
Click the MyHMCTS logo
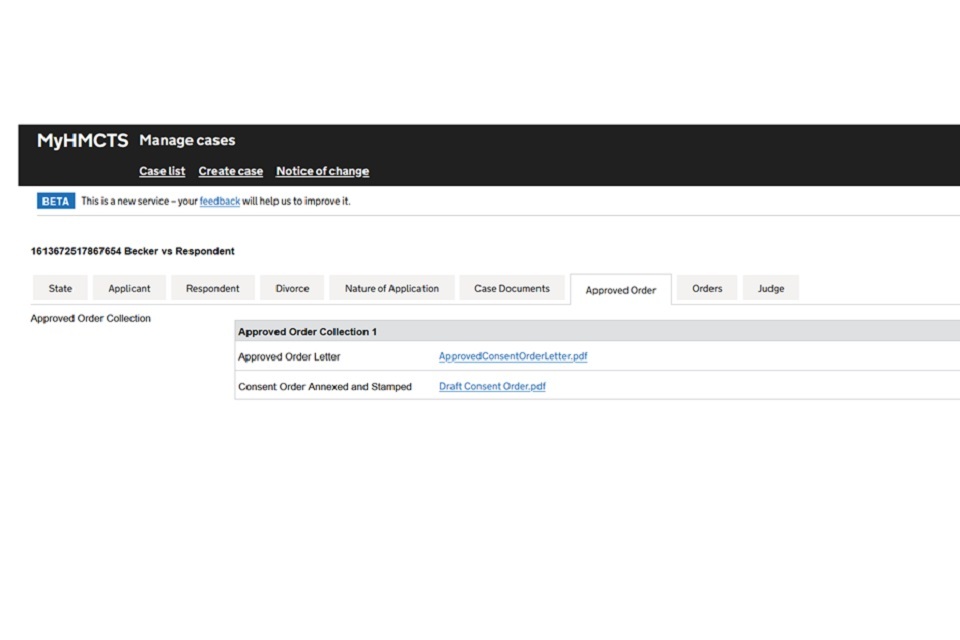(82, 141)
